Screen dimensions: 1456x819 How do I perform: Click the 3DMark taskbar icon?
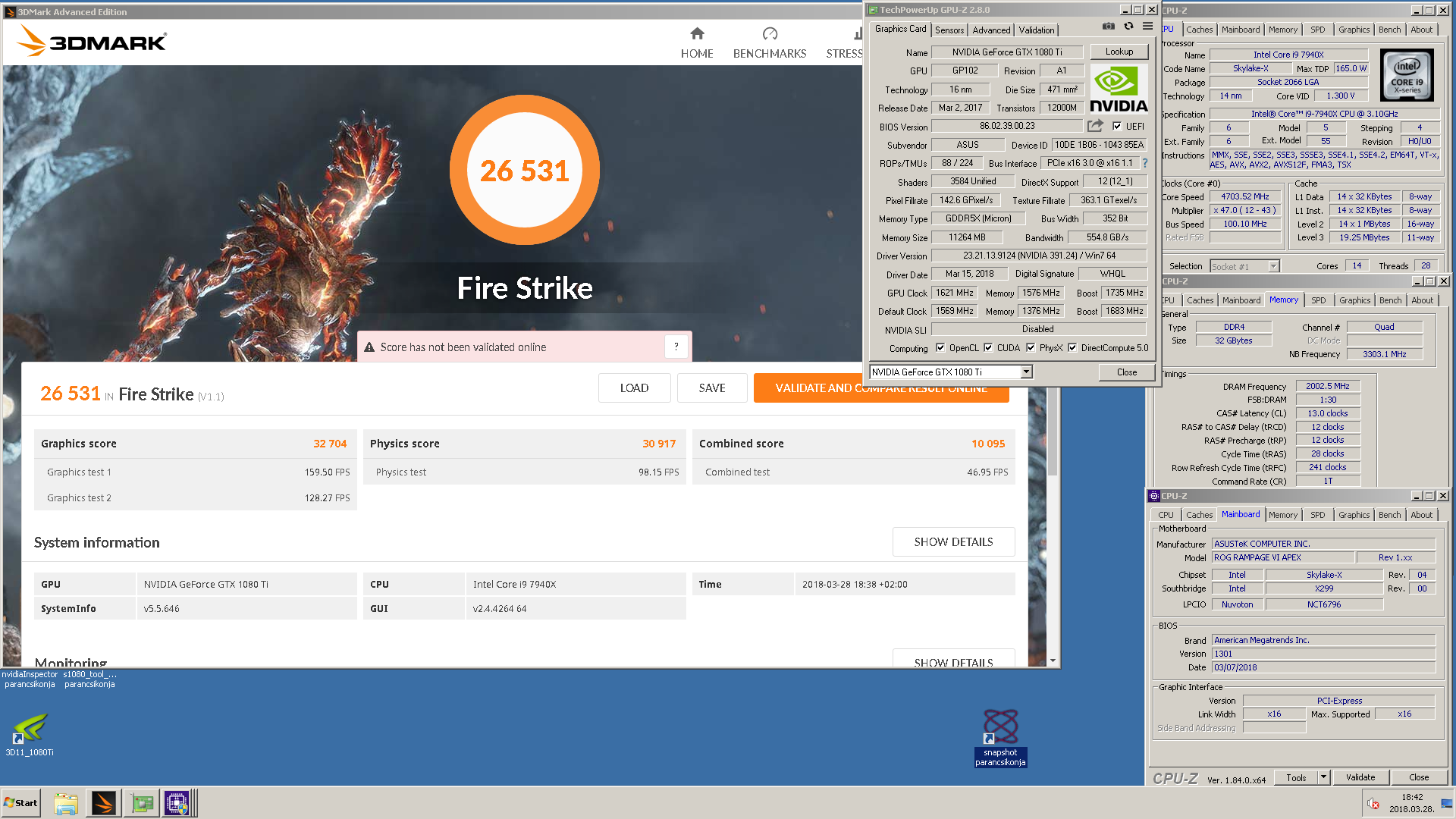[x=104, y=803]
